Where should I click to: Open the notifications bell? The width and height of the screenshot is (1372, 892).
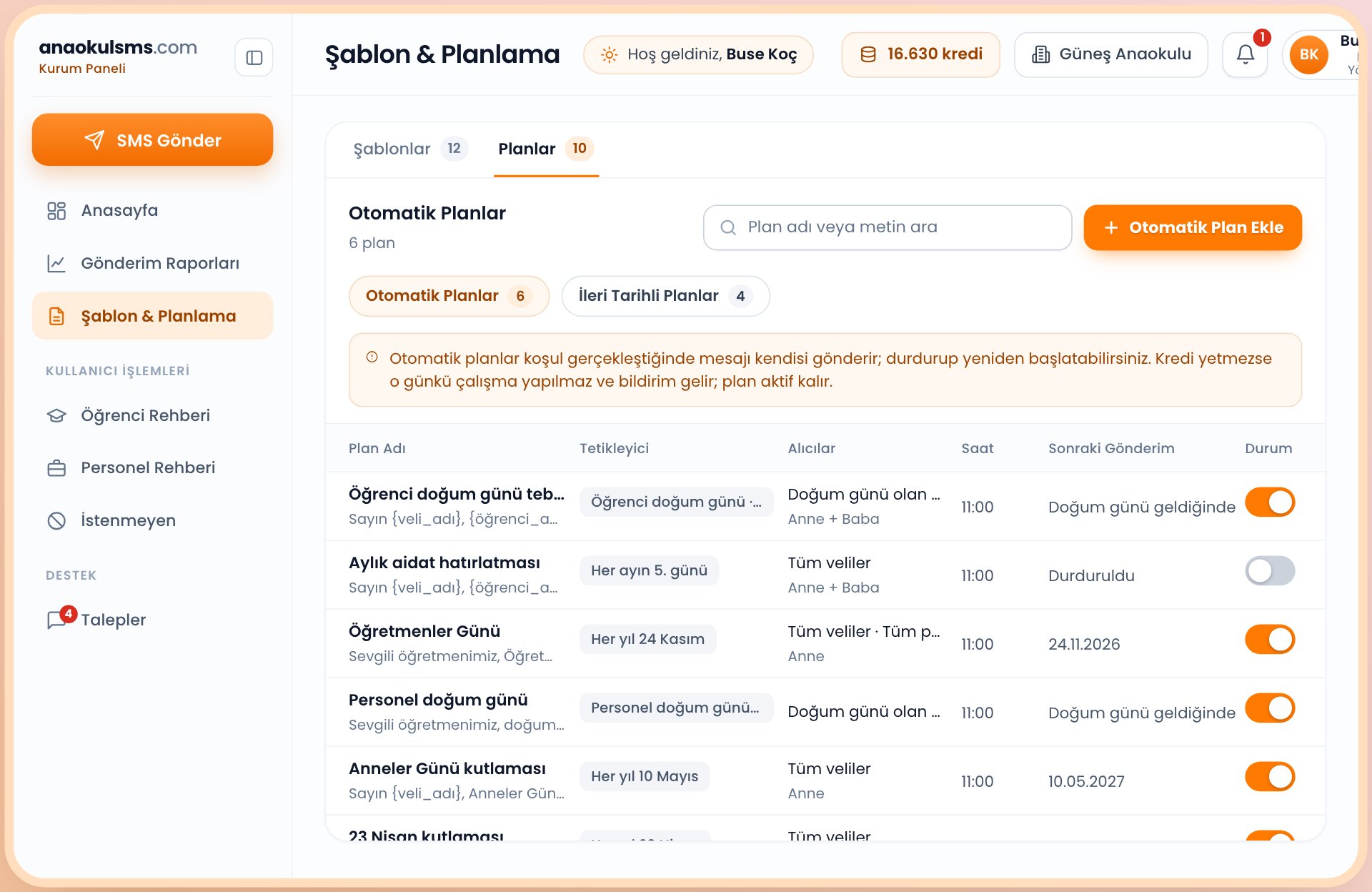tap(1245, 54)
